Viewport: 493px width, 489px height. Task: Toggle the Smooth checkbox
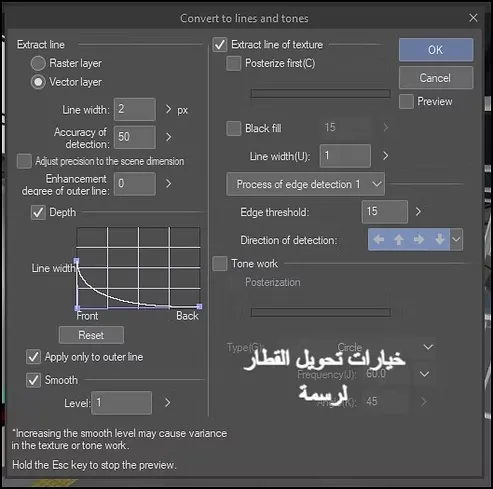(x=33, y=380)
